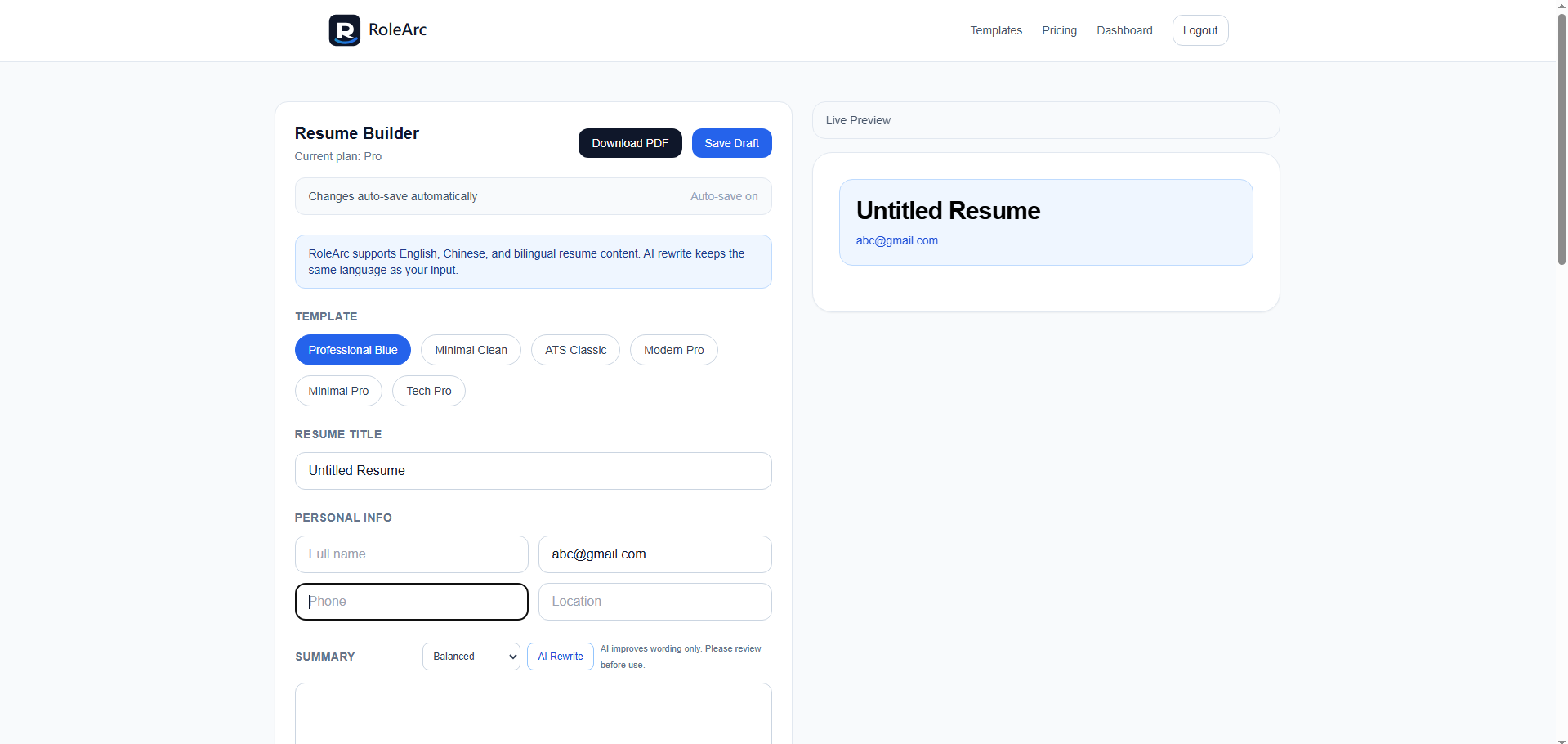This screenshot has width=1568, height=744.
Task: Click inside the Summary text area
Action: [x=534, y=713]
